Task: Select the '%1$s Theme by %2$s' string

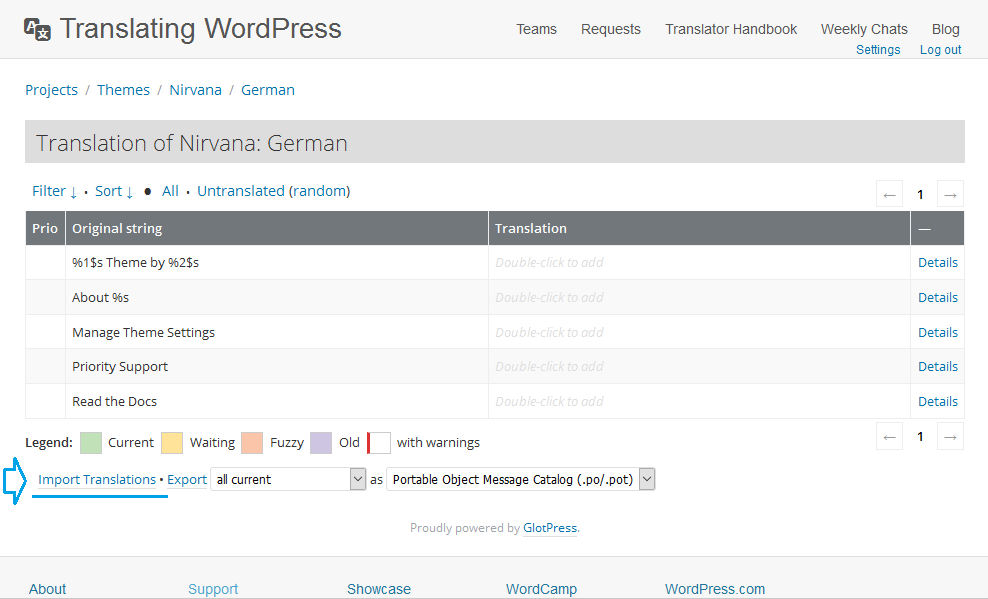Action: pyautogui.click(x=135, y=263)
